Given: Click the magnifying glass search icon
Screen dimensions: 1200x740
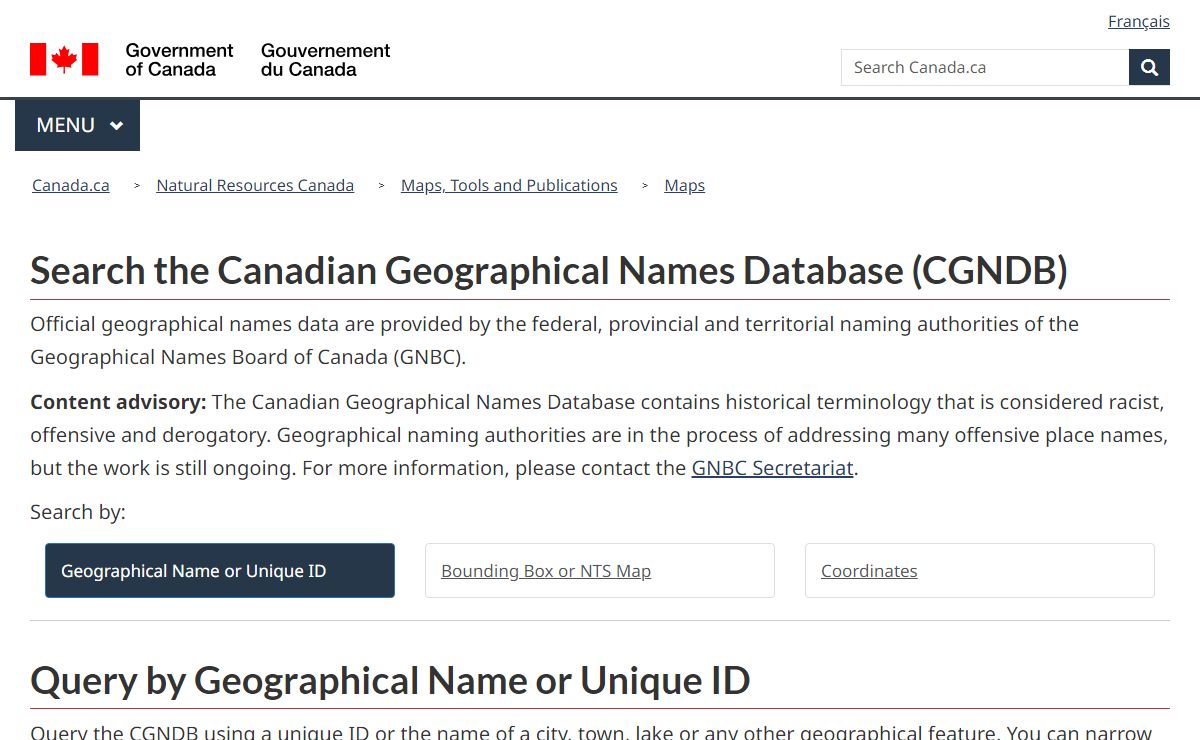Looking at the screenshot, I should pyautogui.click(x=1149, y=68).
